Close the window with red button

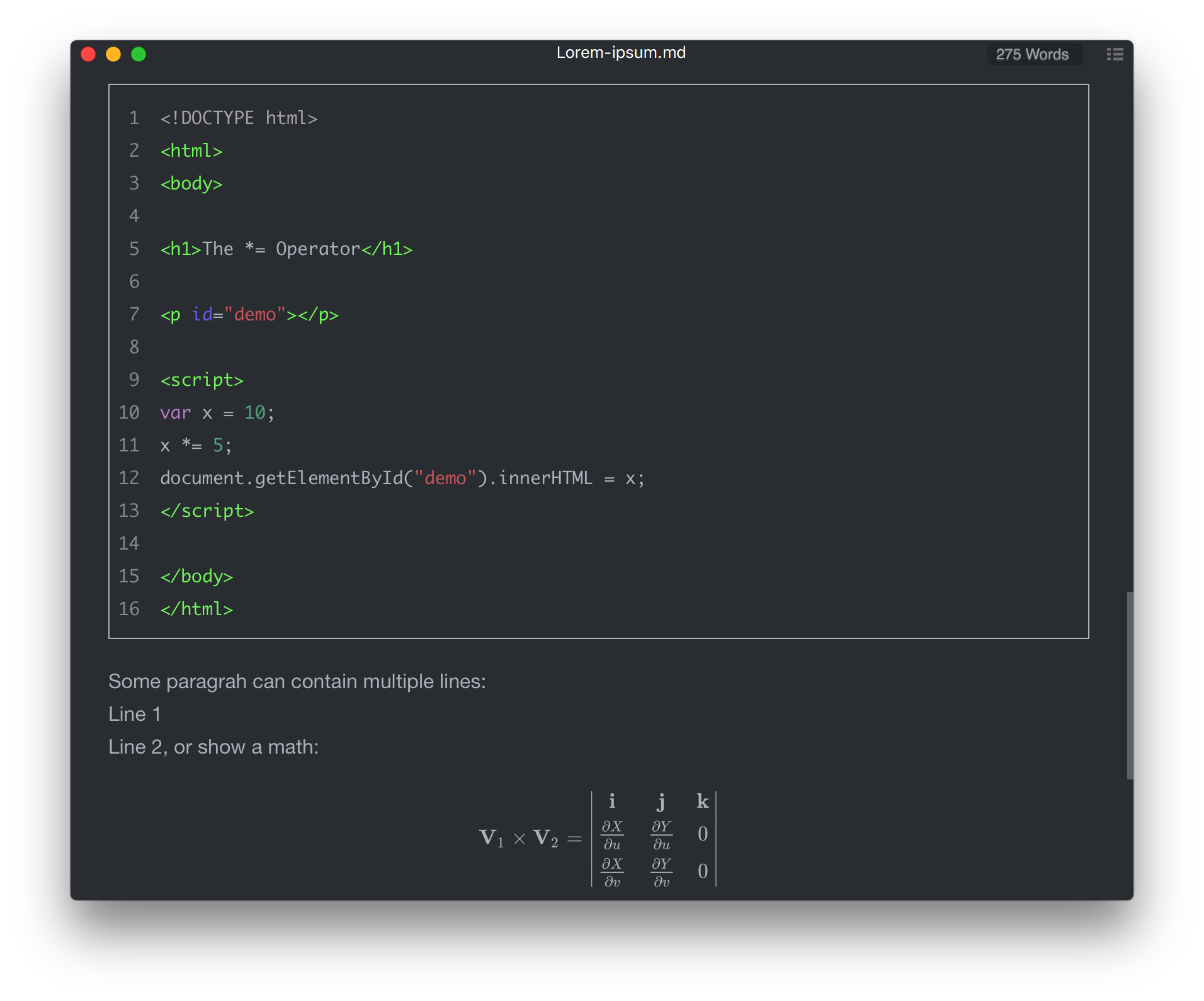tap(88, 54)
